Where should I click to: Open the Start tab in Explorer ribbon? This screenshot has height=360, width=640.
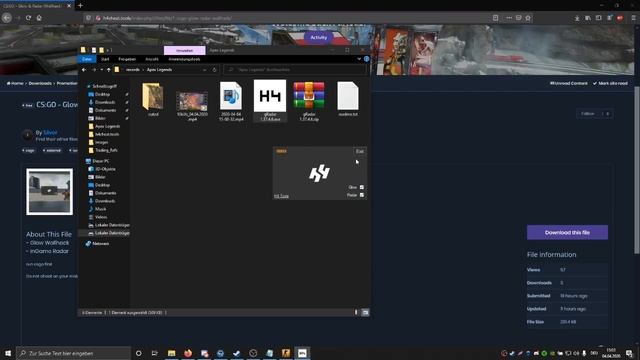coord(105,59)
